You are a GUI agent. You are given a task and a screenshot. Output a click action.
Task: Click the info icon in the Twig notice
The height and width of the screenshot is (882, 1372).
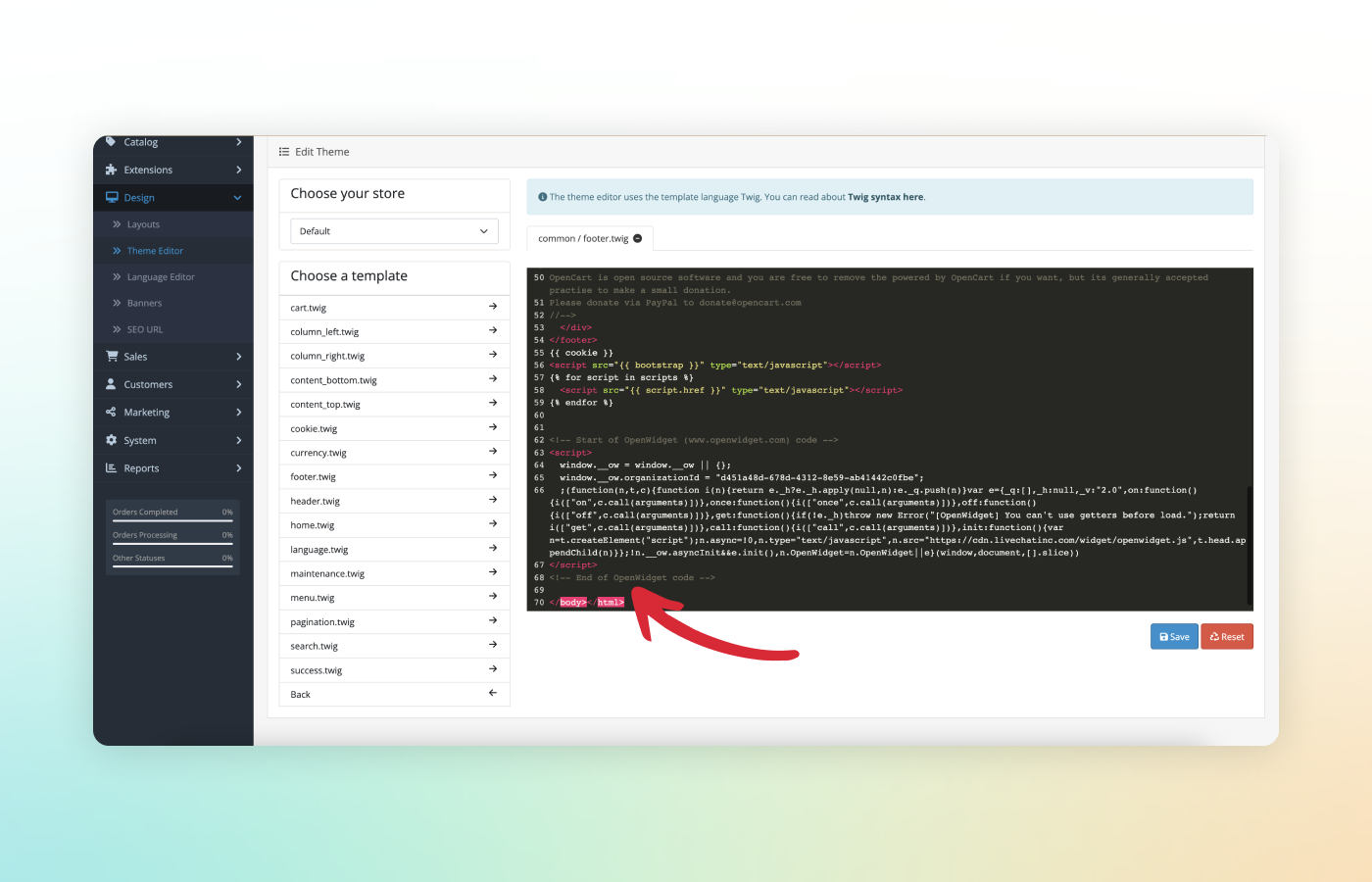click(x=542, y=197)
